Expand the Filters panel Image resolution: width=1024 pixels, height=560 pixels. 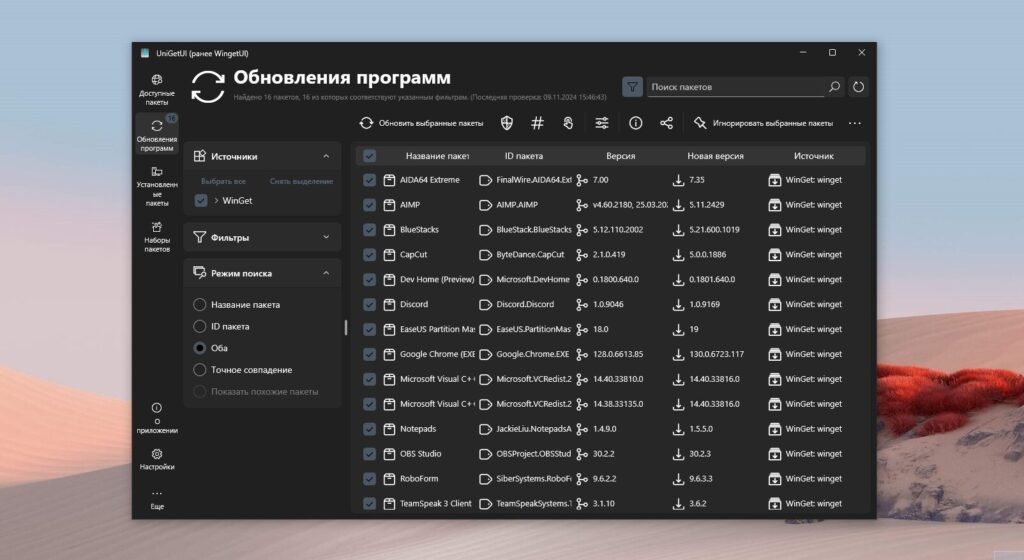point(326,237)
